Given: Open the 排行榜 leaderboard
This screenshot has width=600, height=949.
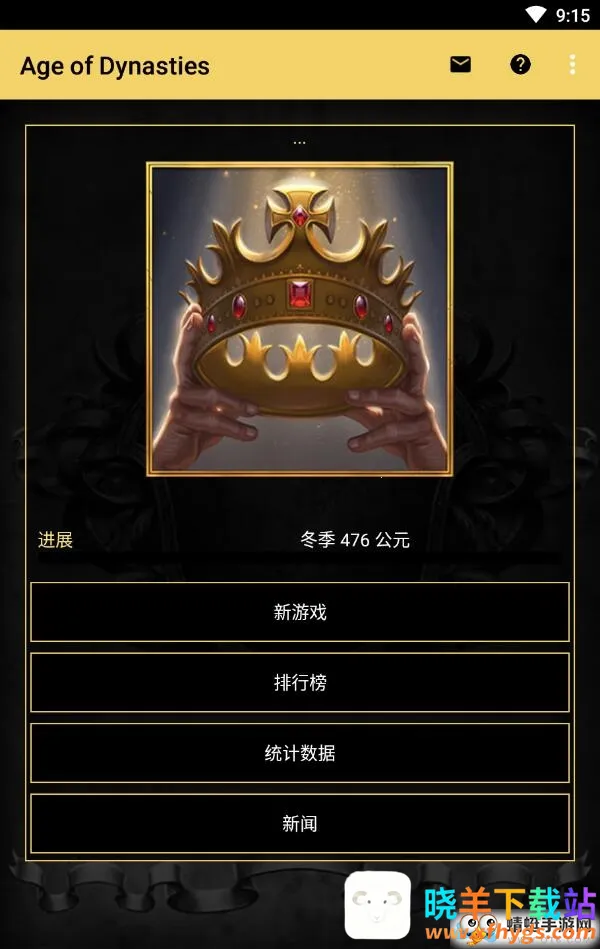Looking at the screenshot, I should point(300,682).
